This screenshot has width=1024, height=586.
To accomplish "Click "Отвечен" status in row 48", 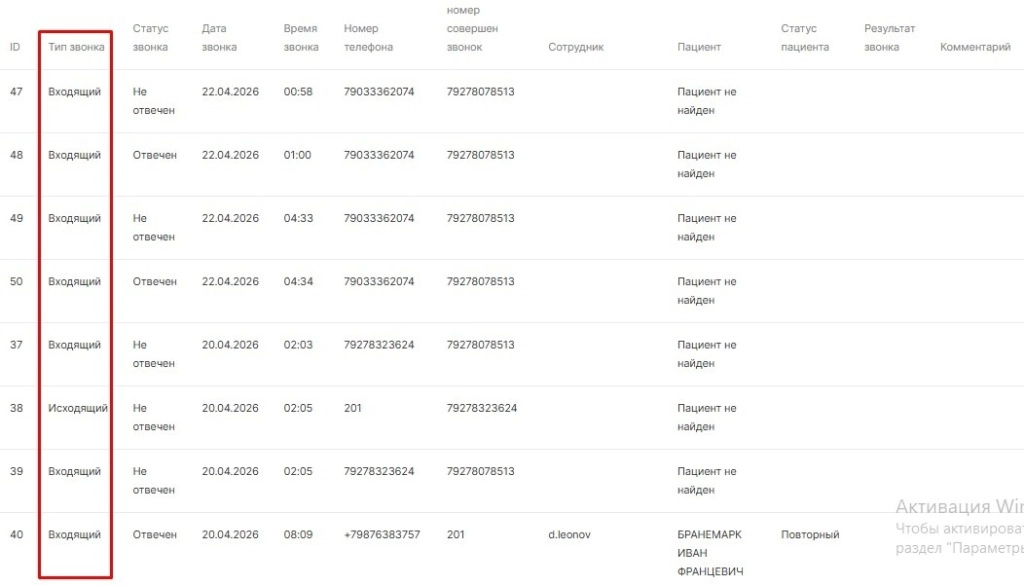I will (x=155, y=155).
